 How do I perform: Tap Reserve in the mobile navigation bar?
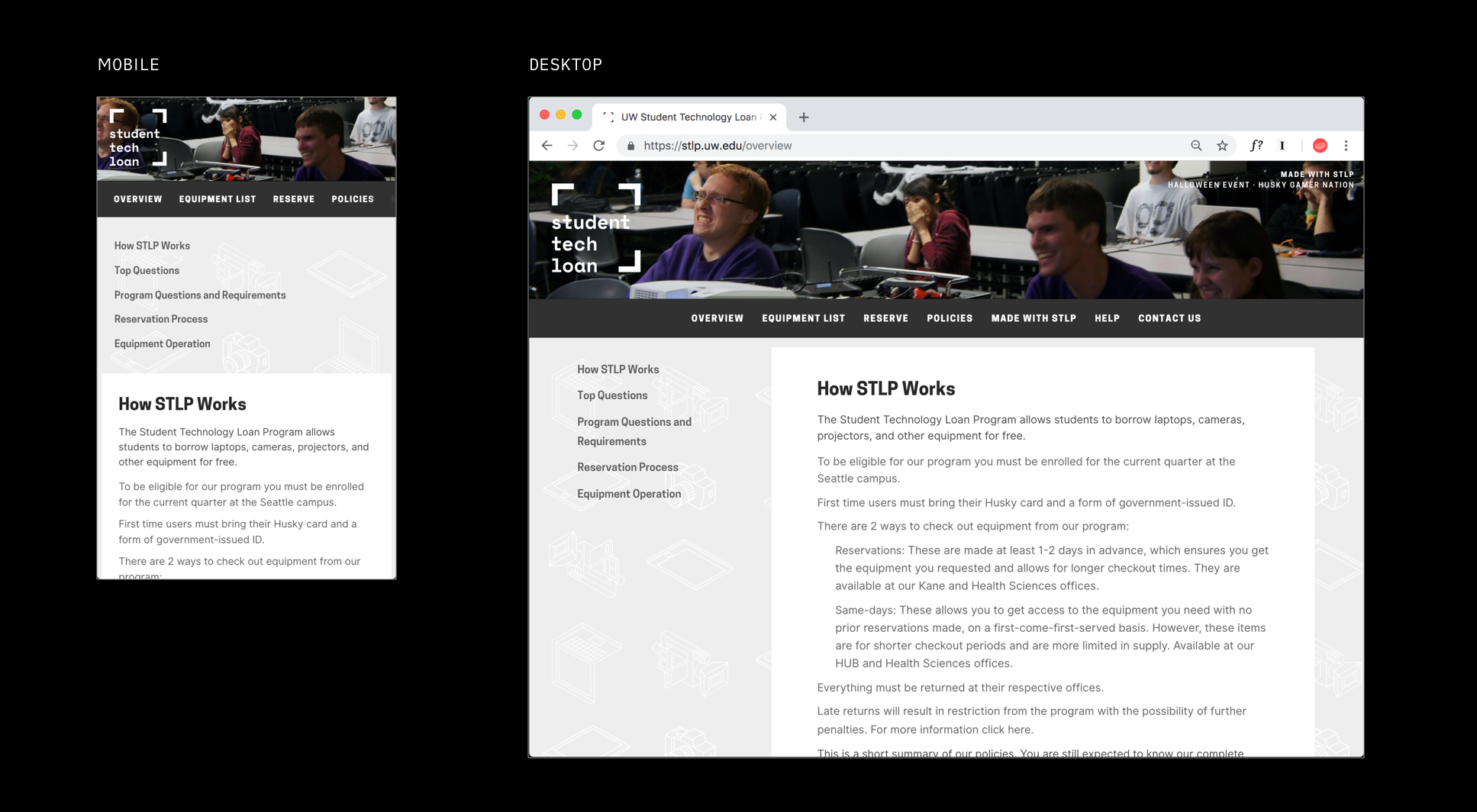[x=294, y=199]
